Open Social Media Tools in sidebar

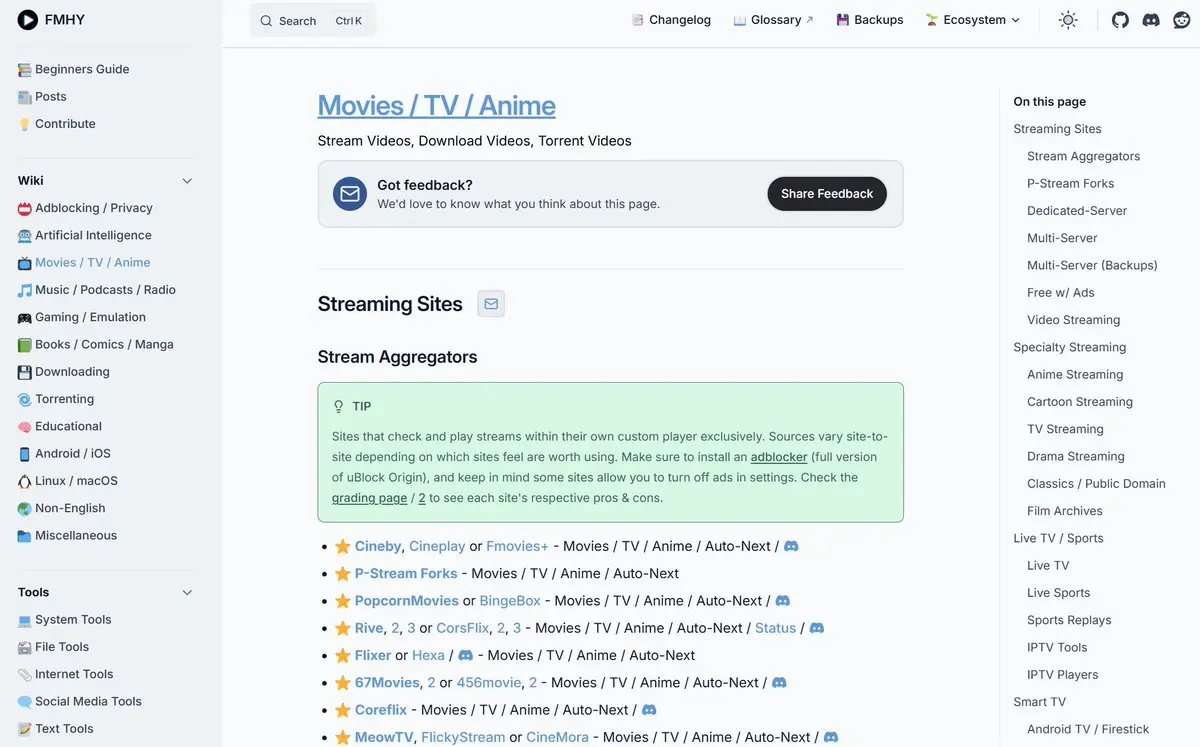point(88,702)
